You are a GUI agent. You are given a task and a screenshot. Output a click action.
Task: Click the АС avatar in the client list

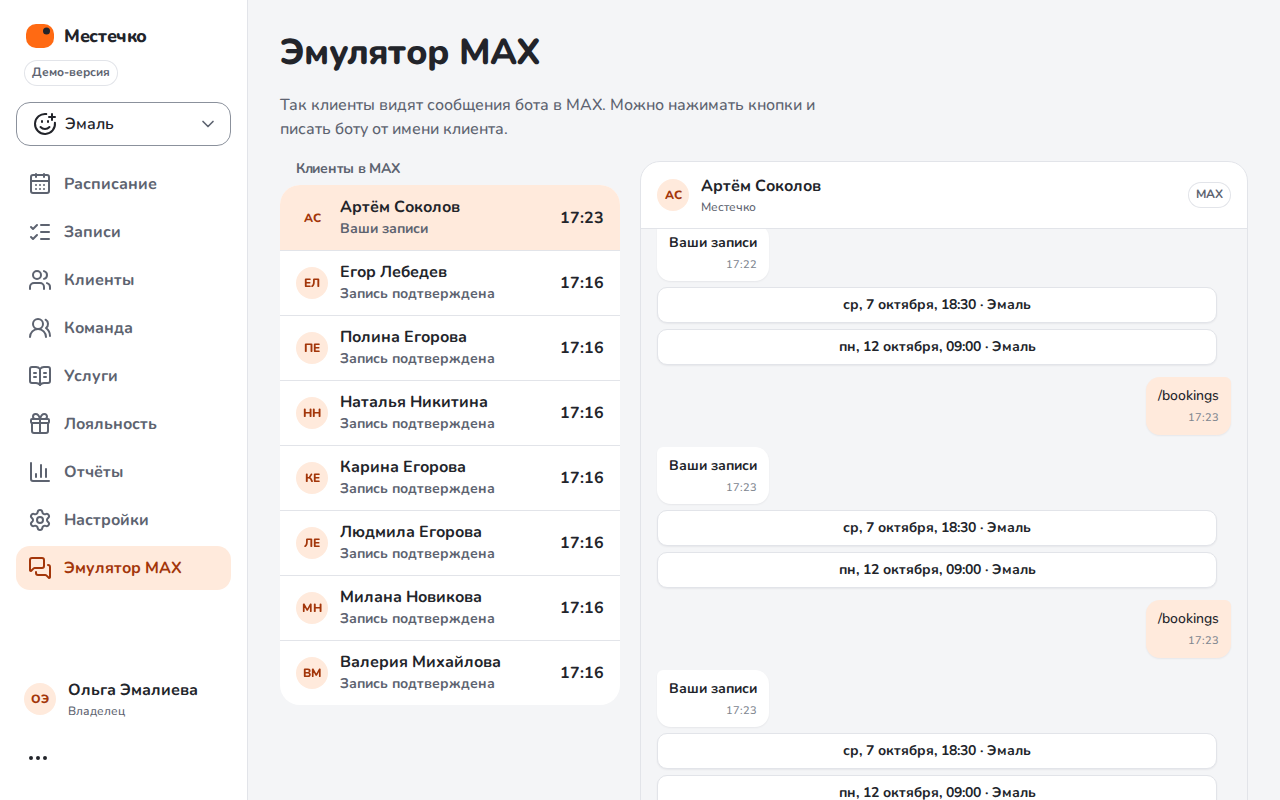[312, 218]
